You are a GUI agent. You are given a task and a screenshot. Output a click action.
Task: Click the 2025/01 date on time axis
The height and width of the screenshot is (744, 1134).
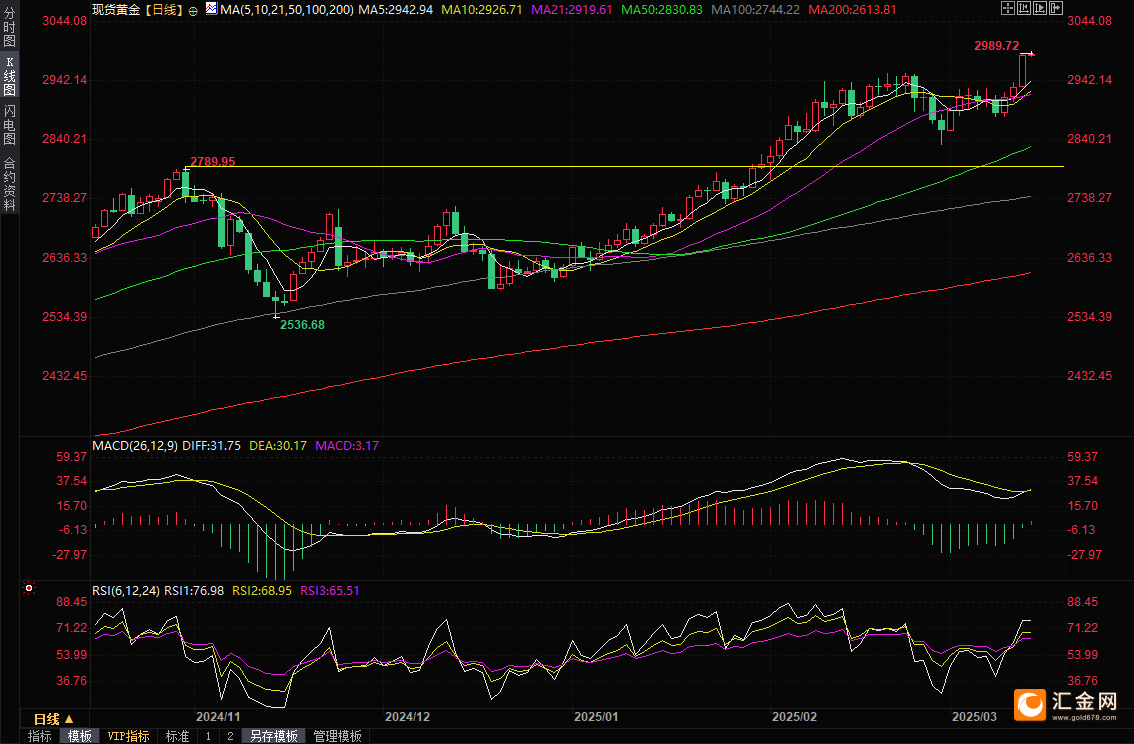pyautogui.click(x=596, y=717)
